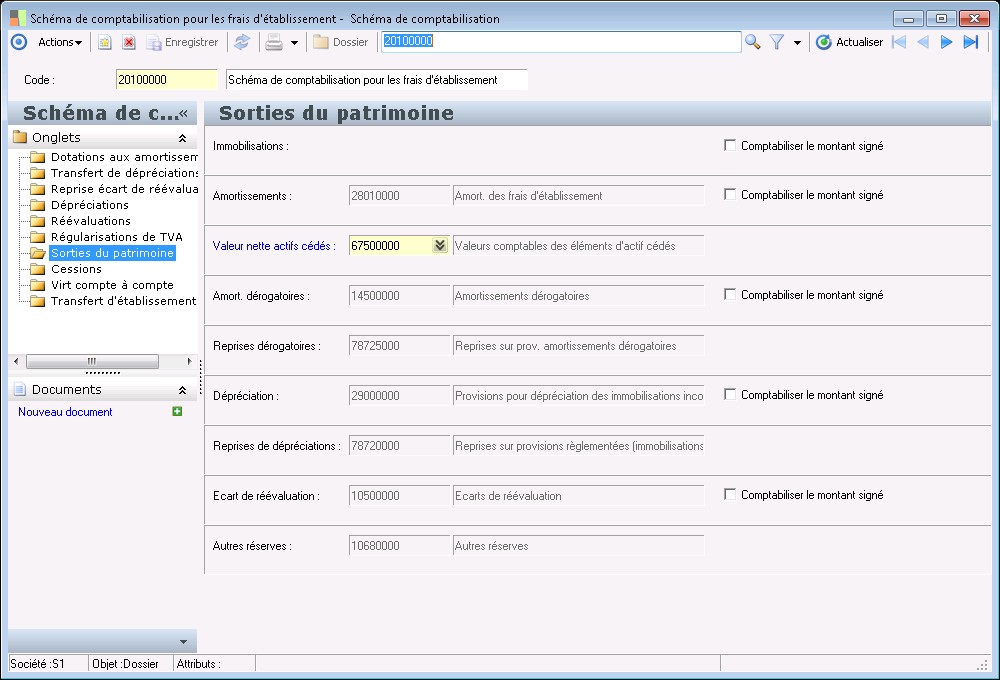1000x680 pixels.
Task: Click the red delete record icon
Action: tap(129, 42)
